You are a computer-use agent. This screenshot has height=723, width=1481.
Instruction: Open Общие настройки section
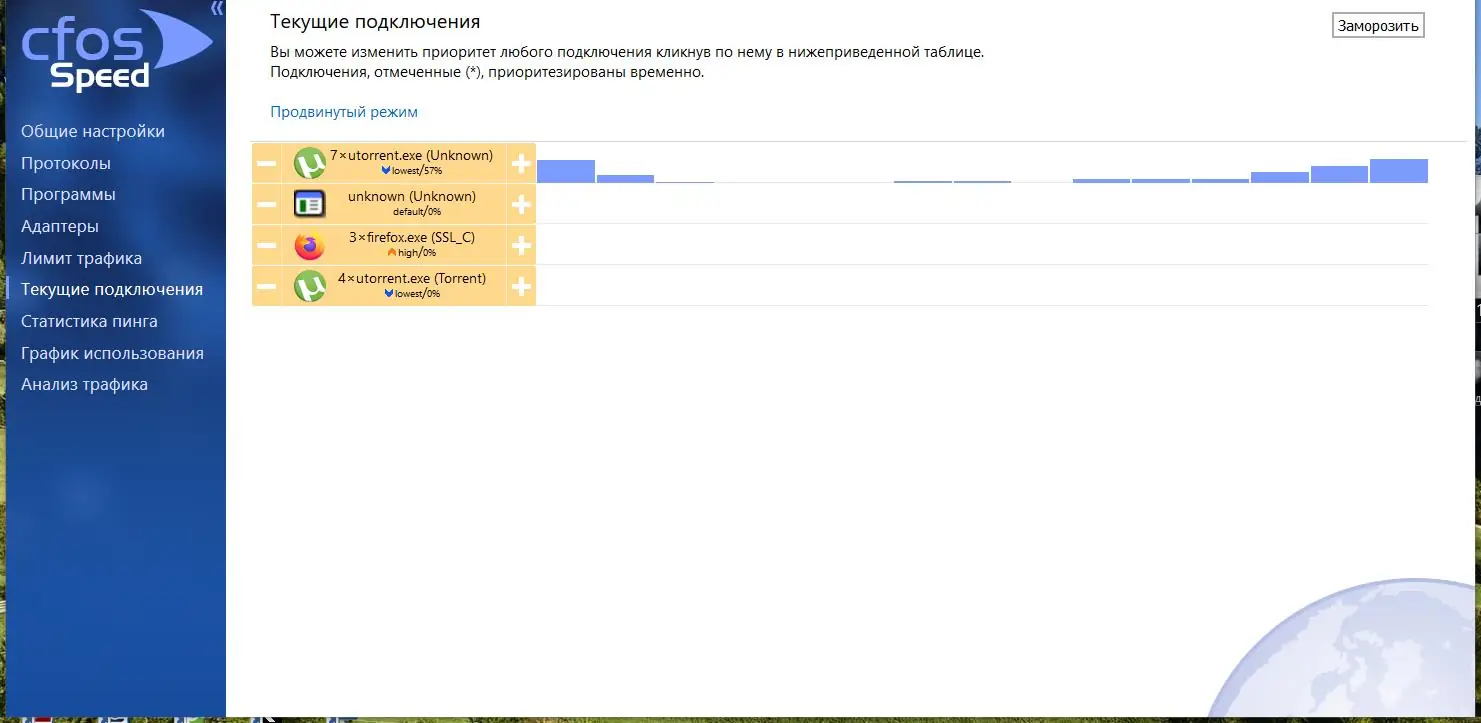(x=93, y=132)
